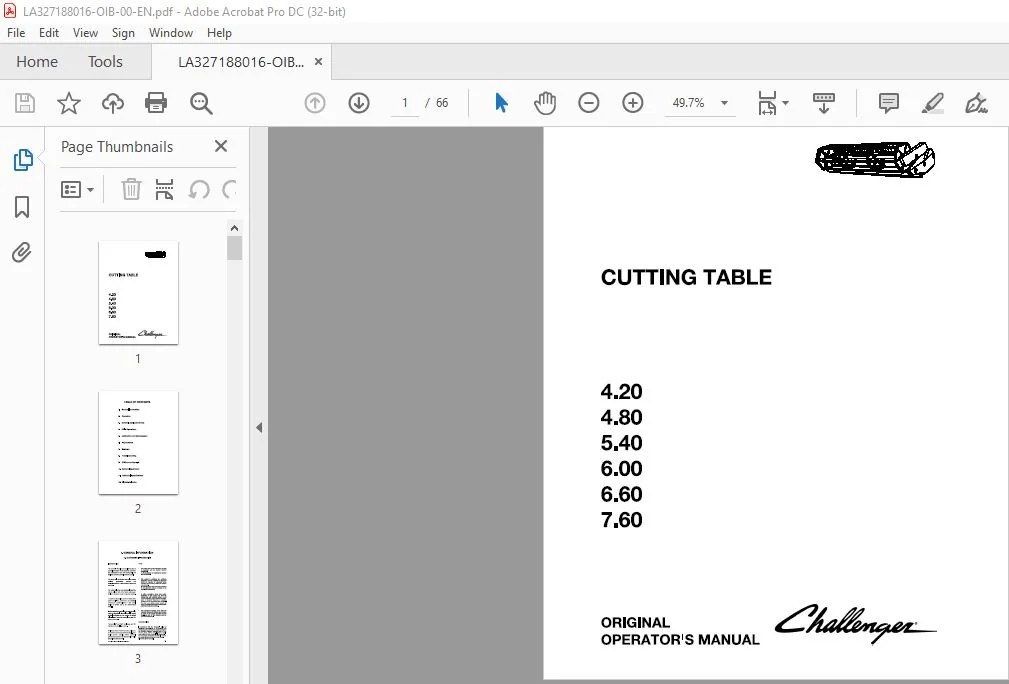
Task: Zoom in with plus button
Action: [633, 103]
